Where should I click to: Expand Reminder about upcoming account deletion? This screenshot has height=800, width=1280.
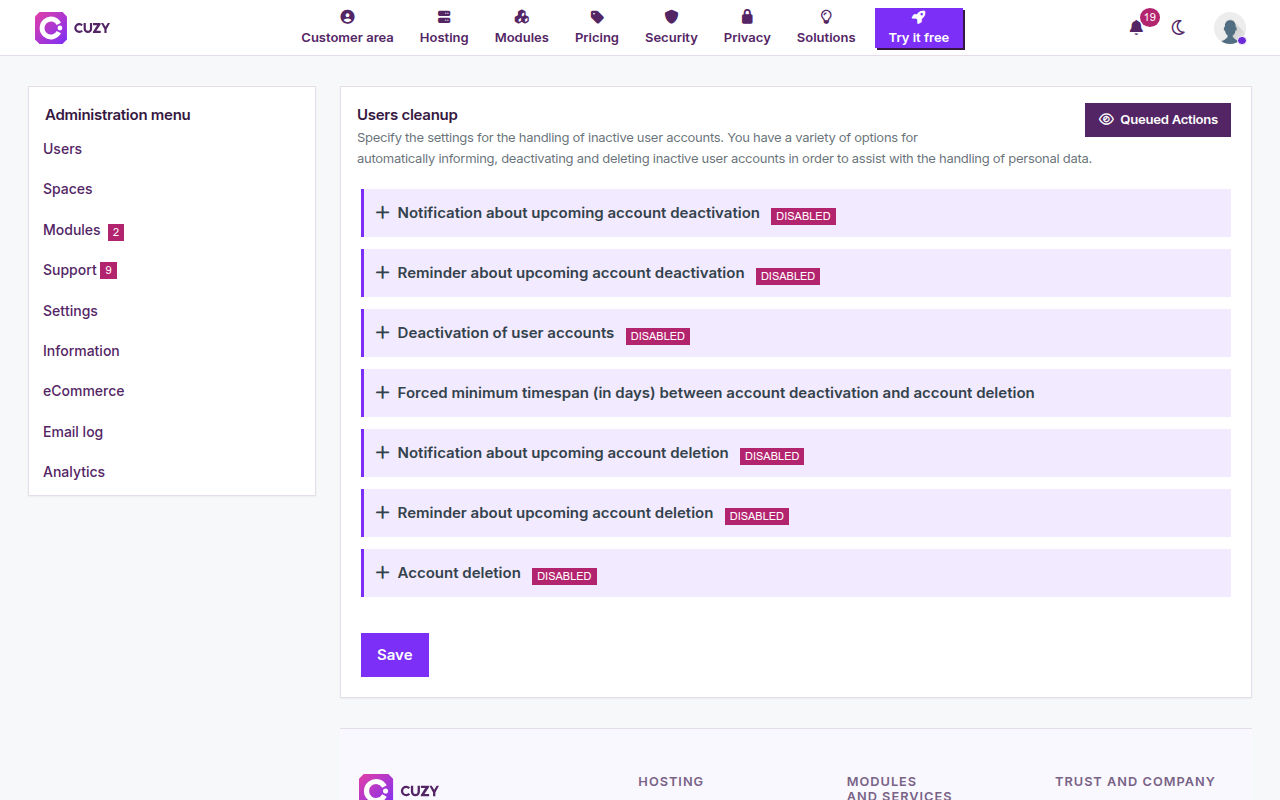pos(796,513)
